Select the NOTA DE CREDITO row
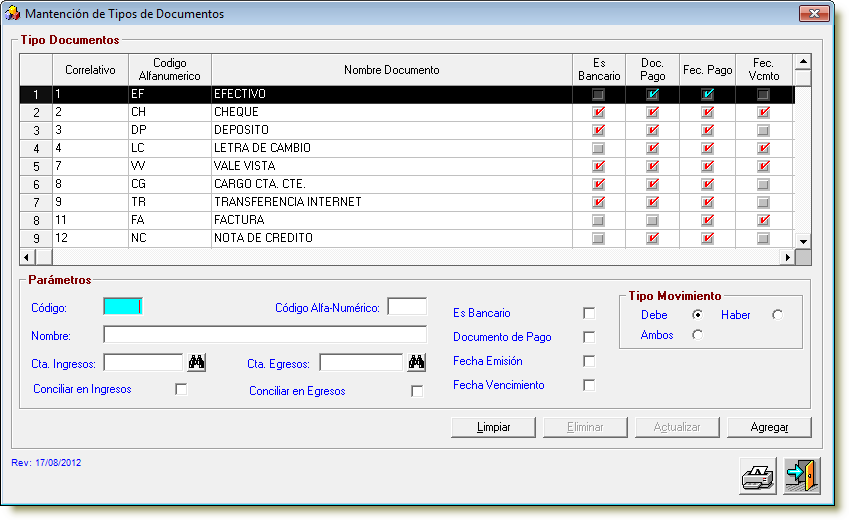Image resolution: width=849 pixels, height=520 pixels. [407, 238]
